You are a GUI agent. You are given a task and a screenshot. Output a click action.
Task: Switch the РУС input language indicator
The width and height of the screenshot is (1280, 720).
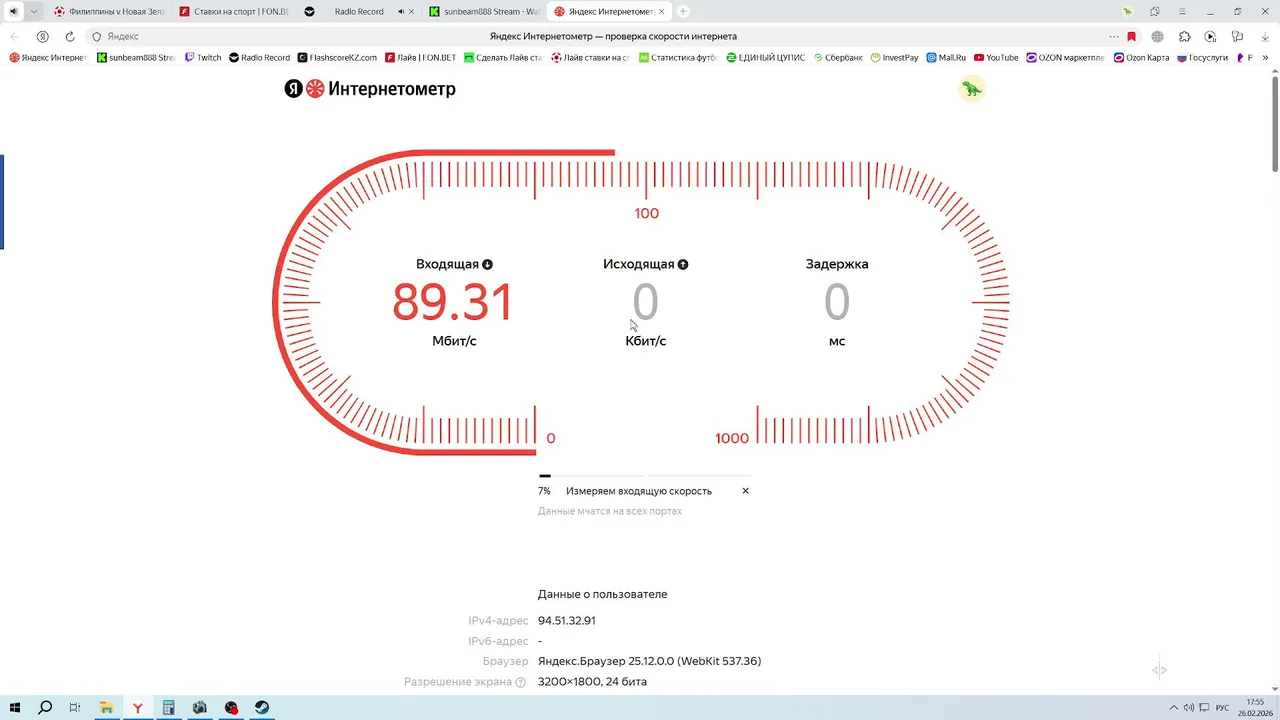pyautogui.click(x=1222, y=708)
